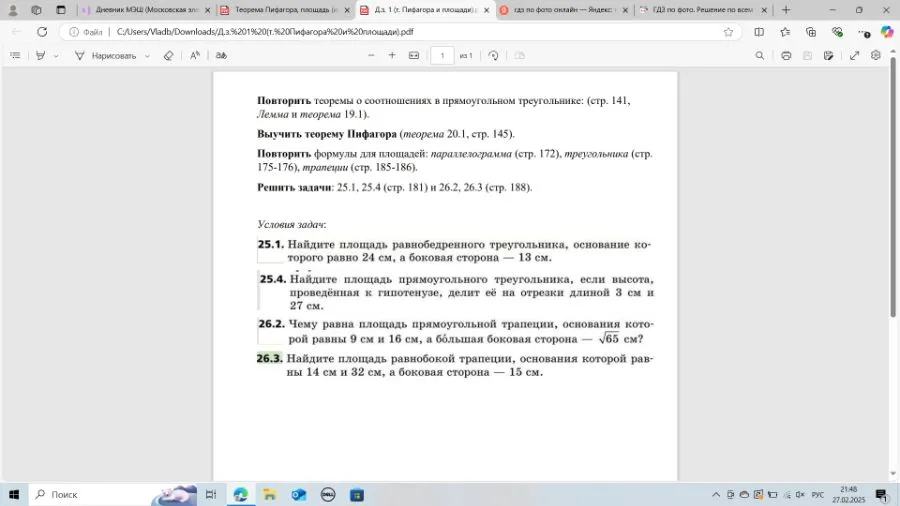Open browser essentials heart icon
This screenshot has height=506, width=900.
point(837,32)
